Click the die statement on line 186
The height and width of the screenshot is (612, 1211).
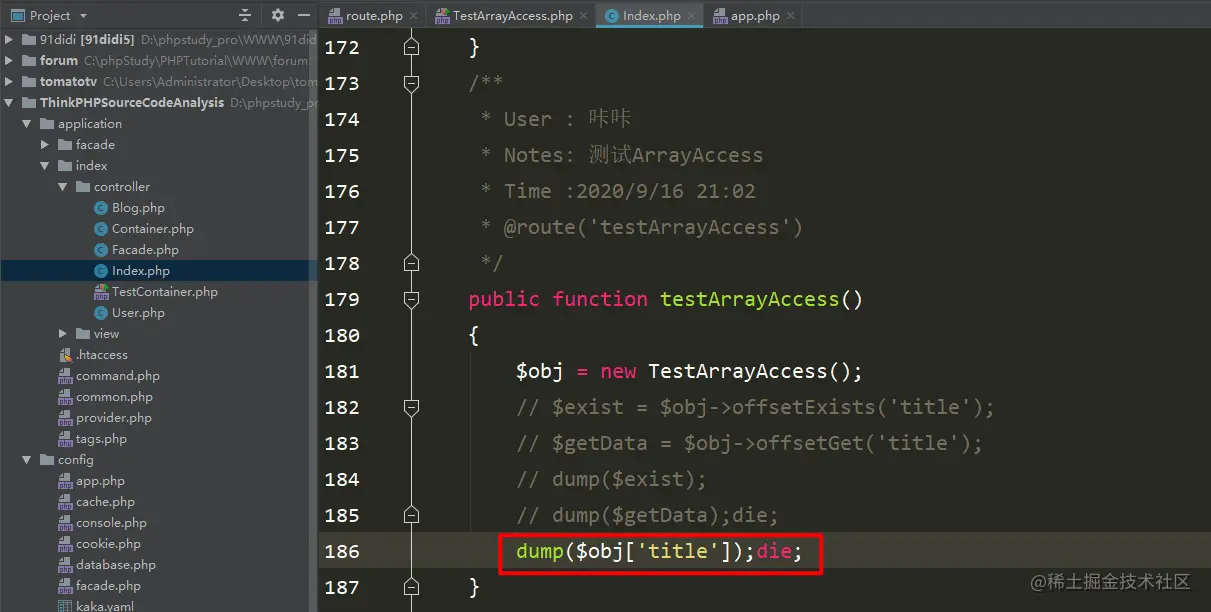774,551
